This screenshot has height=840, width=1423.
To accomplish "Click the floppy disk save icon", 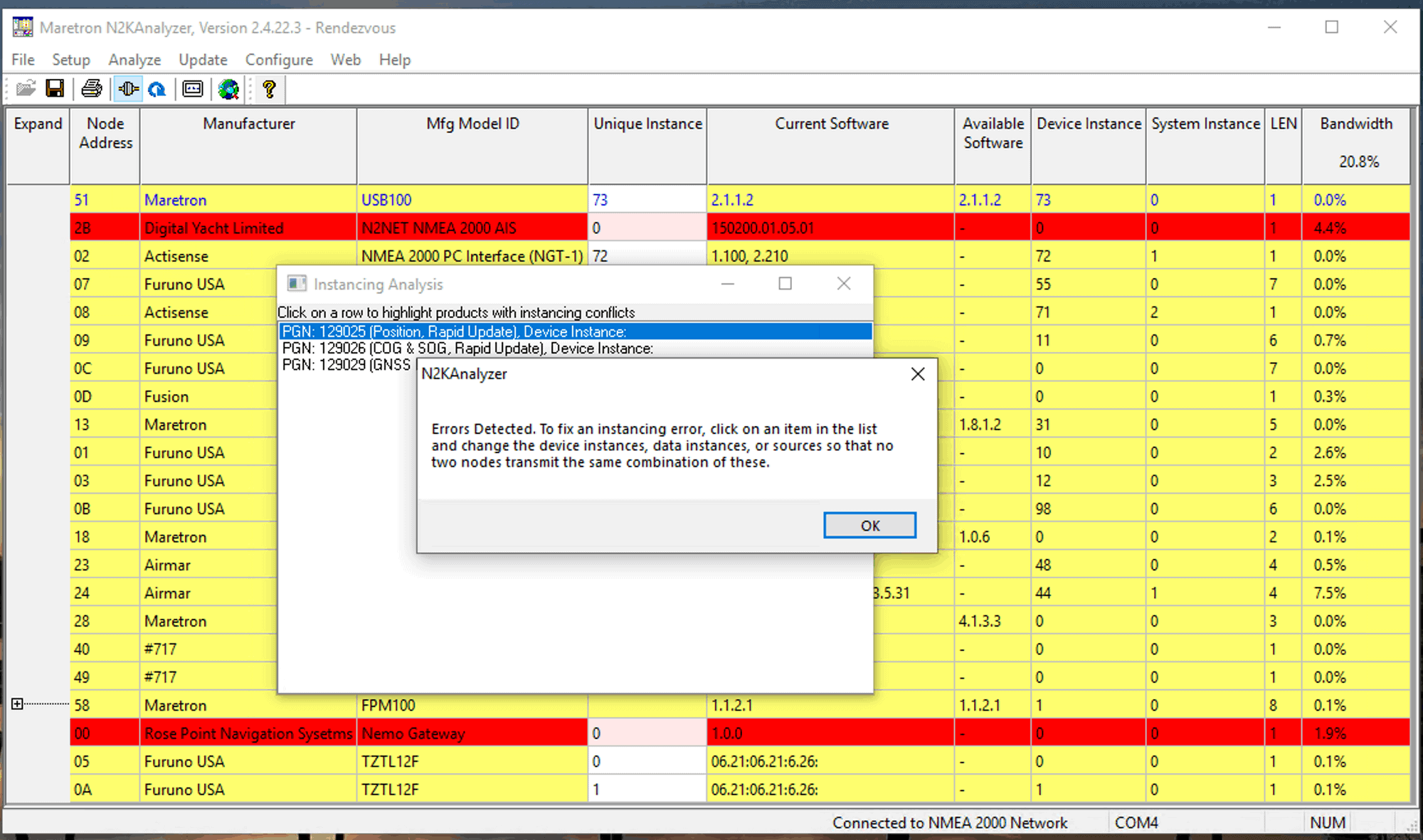I will pos(55,89).
